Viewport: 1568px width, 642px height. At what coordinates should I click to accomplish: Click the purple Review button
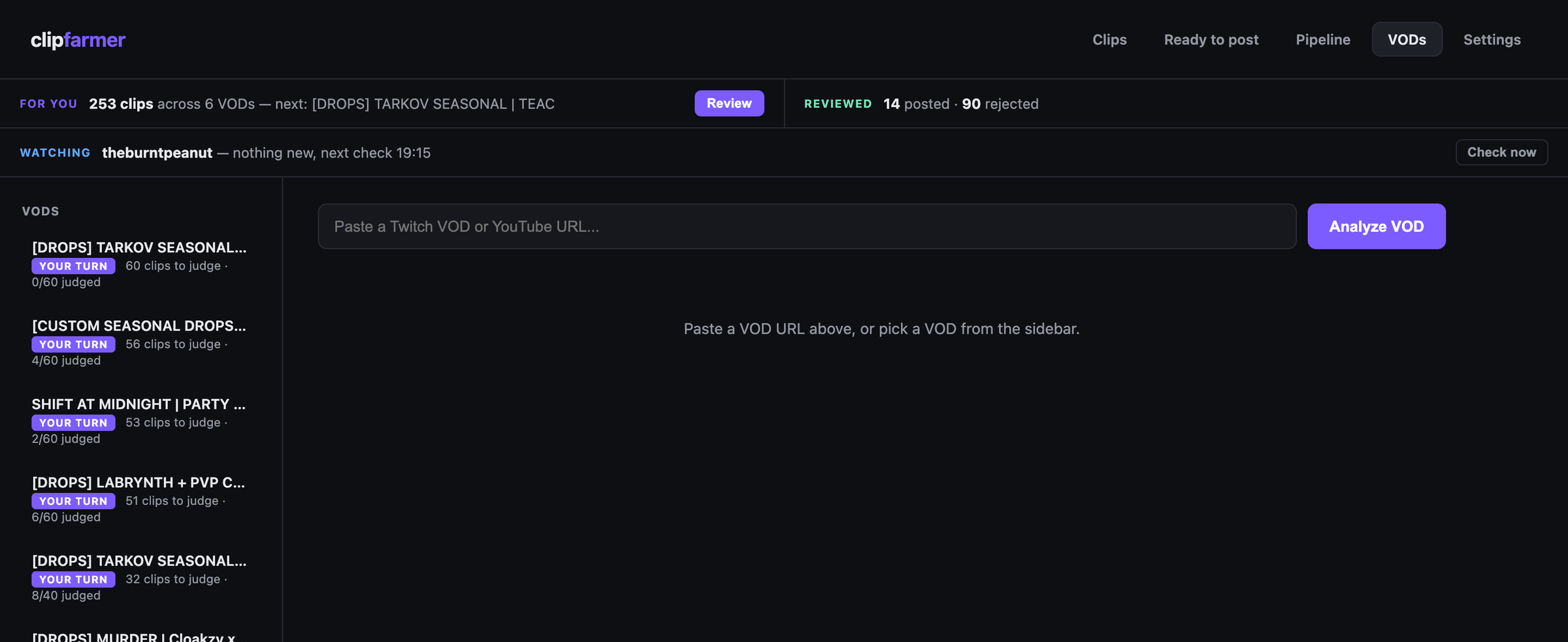pyautogui.click(x=729, y=103)
